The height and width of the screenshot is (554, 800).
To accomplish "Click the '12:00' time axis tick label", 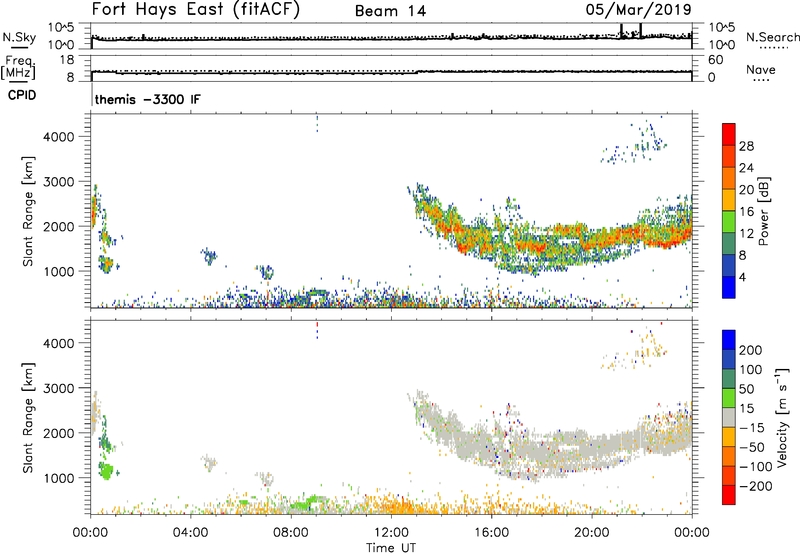I will (x=391, y=533).
